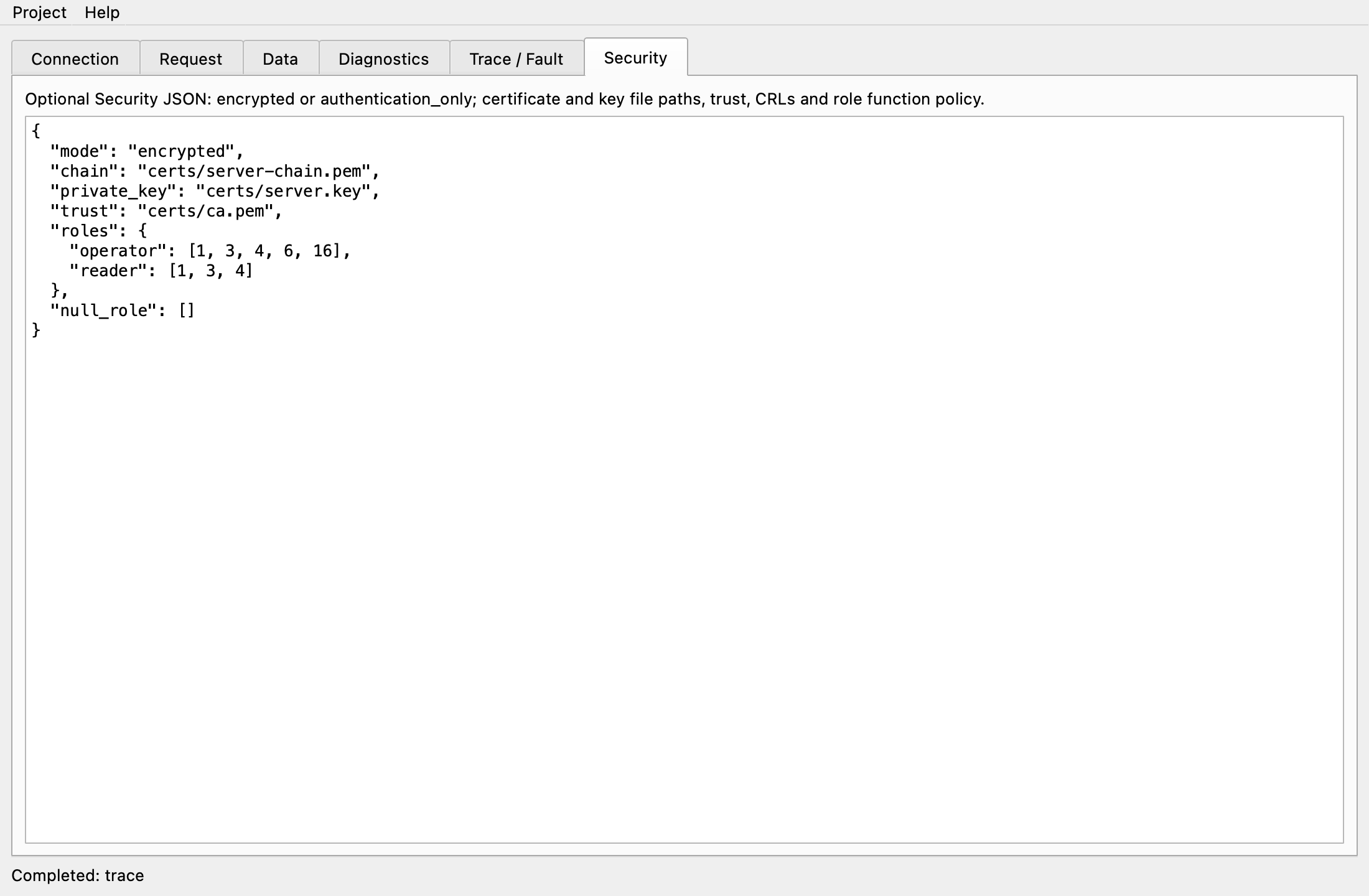Click the "chain" certs/server-chain.pem line
Viewport: 1369px width, 896px height.
click(215, 171)
